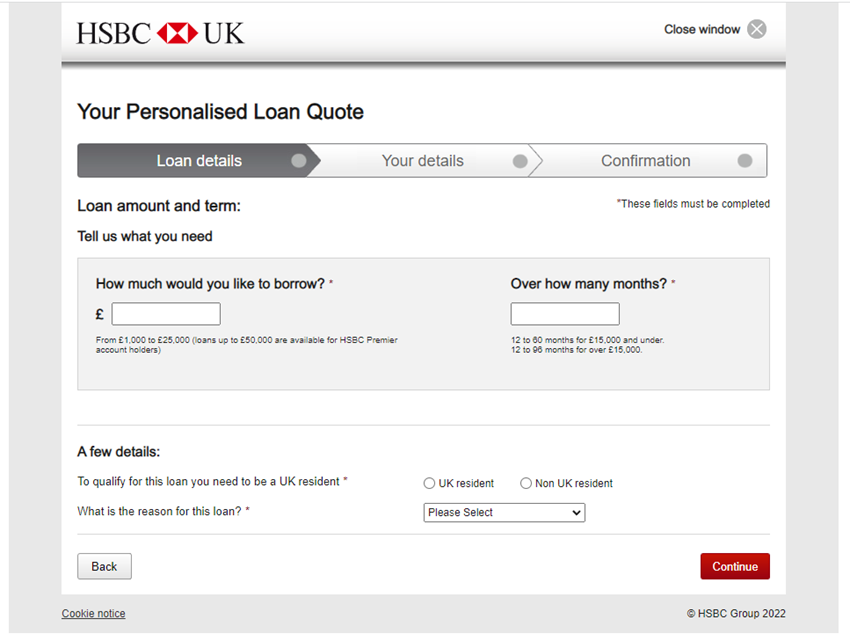The width and height of the screenshot is (850, 641).
Task: Select the Non UK resident radio button
Action: 526,483
